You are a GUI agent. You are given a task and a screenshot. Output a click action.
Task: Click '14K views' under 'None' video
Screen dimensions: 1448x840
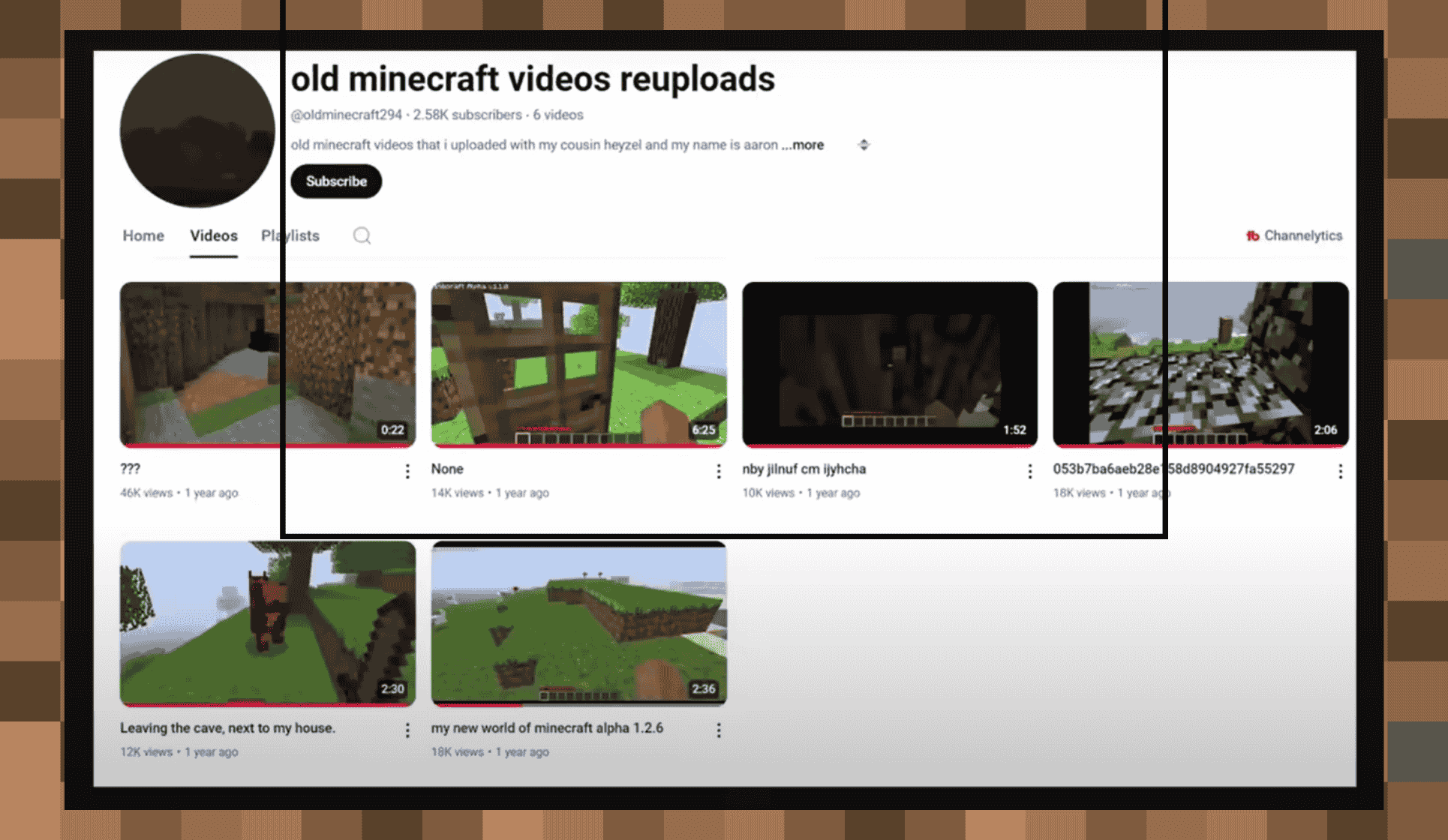458,493
